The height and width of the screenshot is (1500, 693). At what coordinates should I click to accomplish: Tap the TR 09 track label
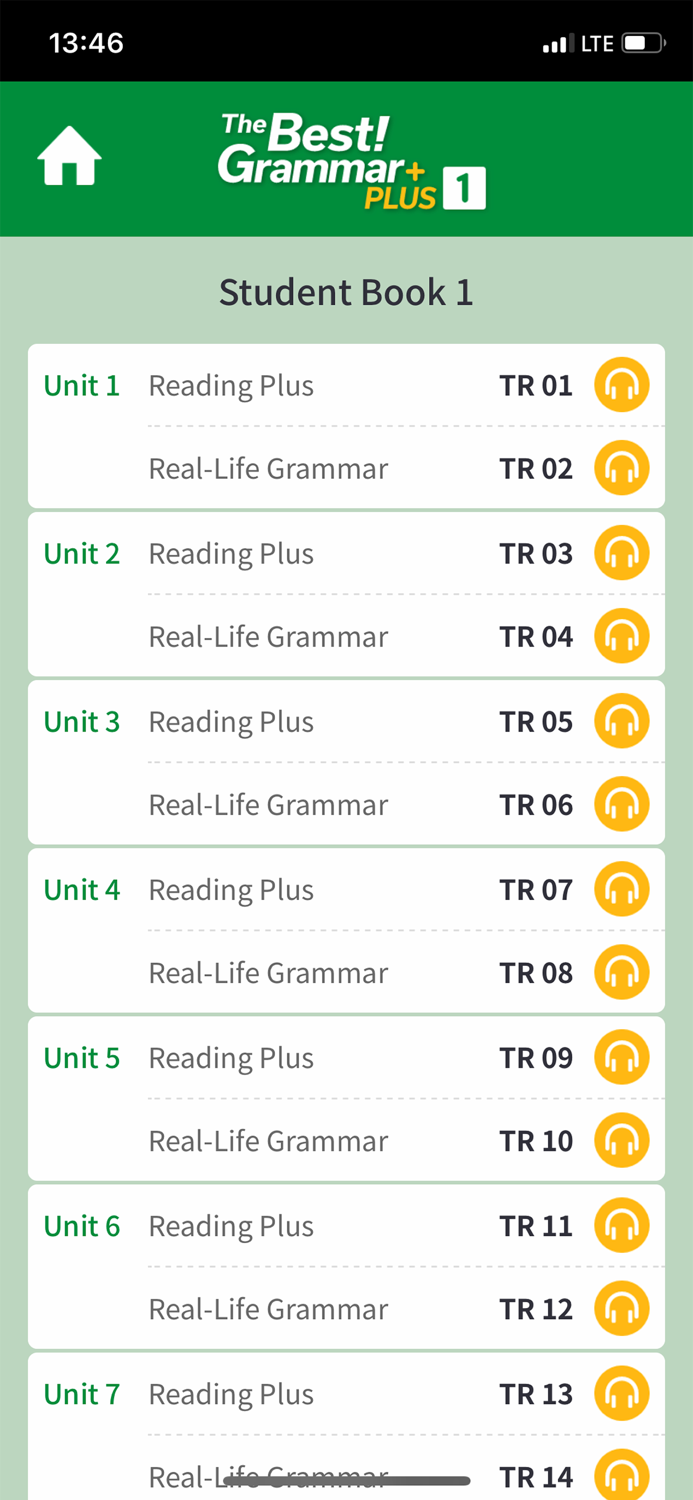click(536, 1057)
